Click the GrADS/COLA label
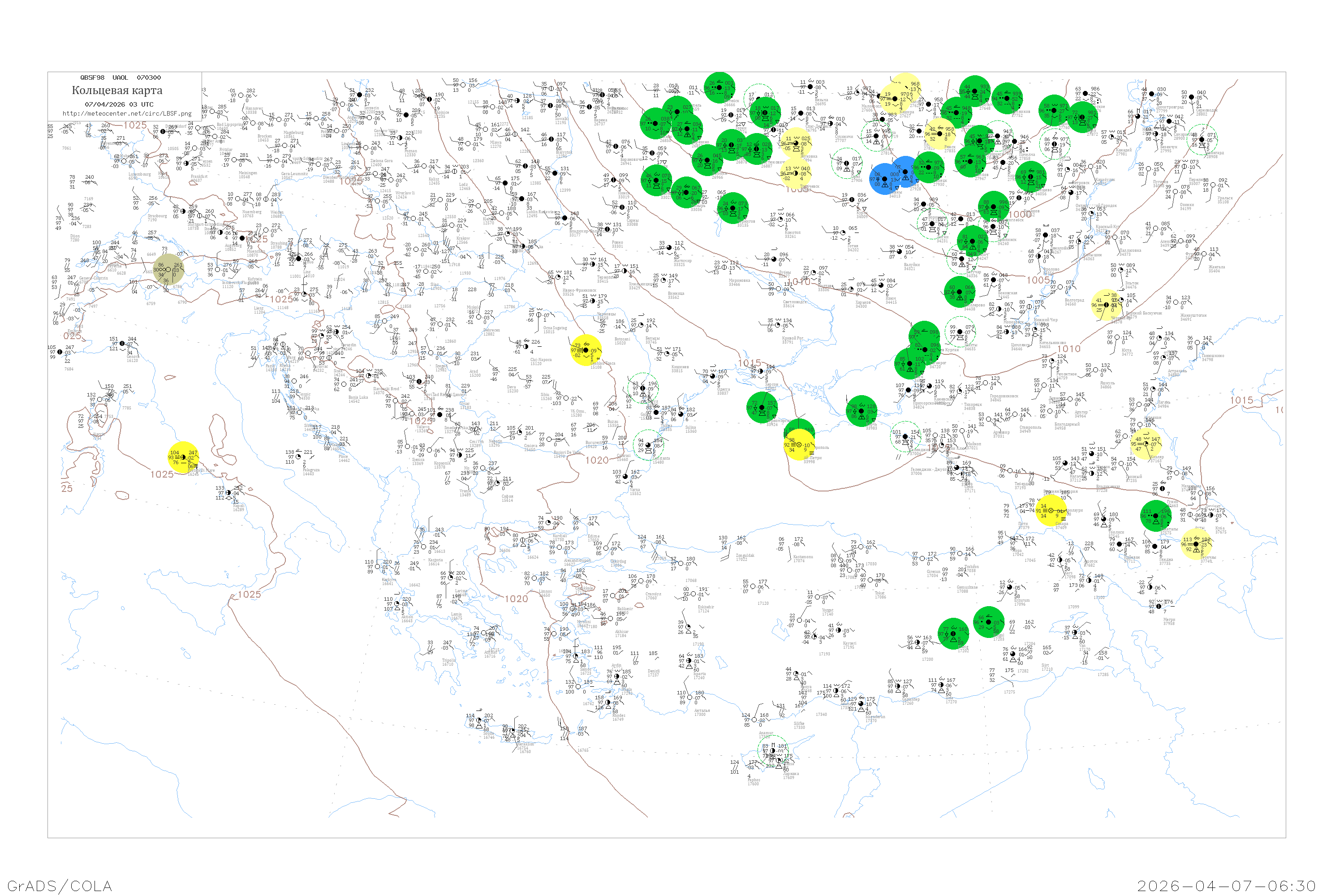Viewport: 1344px width, 896px height. (60, 886)
